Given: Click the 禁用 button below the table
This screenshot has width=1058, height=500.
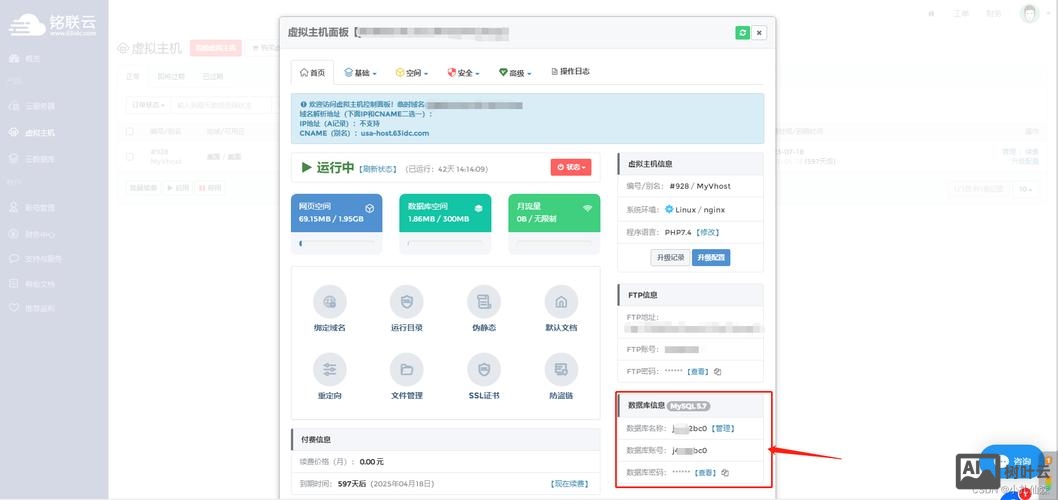Looking at the screenshot, I should [211, 188].
